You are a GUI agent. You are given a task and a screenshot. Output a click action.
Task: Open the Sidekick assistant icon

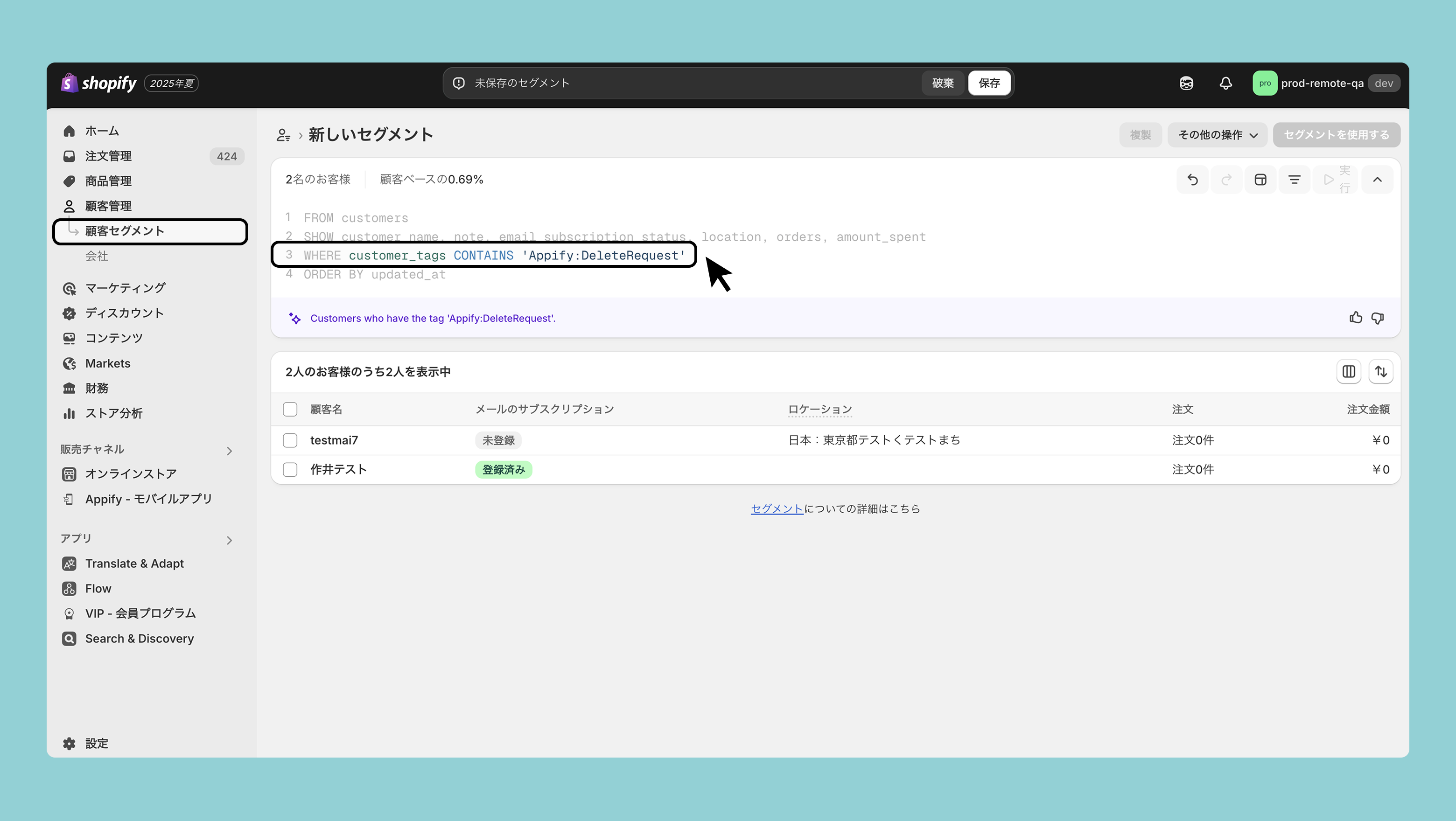coord(1186,83)
